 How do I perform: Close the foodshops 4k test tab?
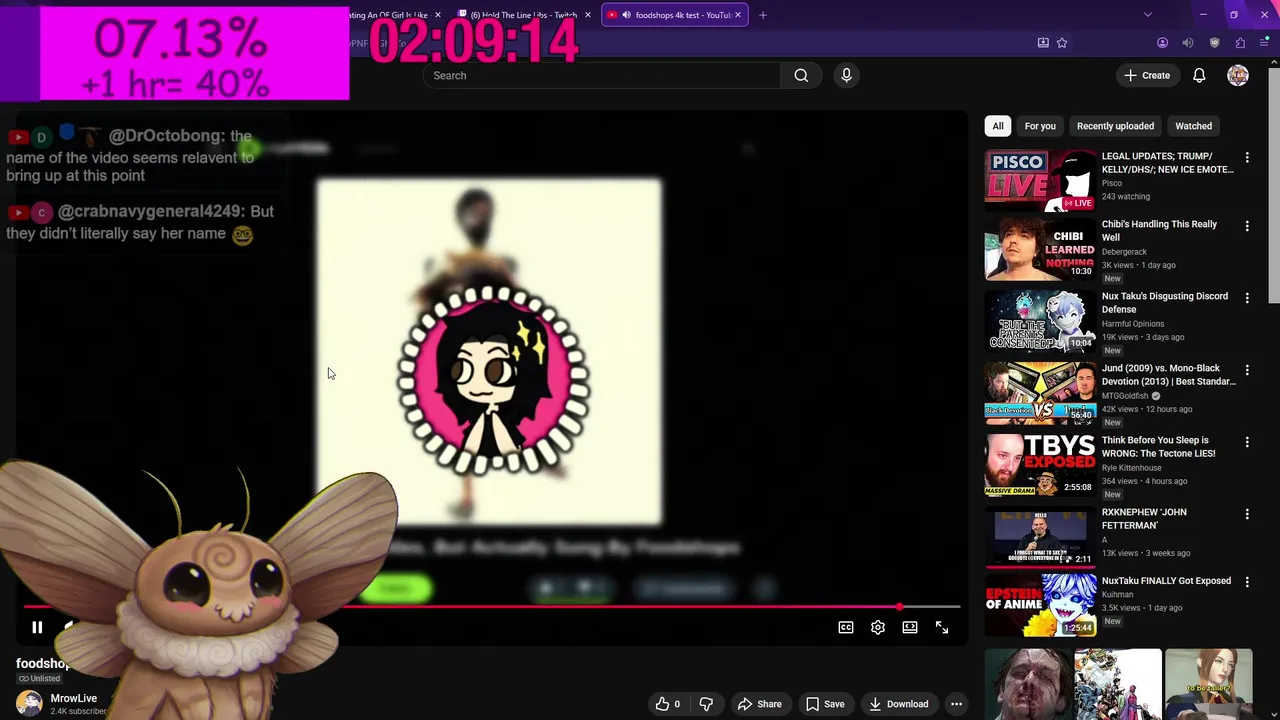click(x=738, y=15)
